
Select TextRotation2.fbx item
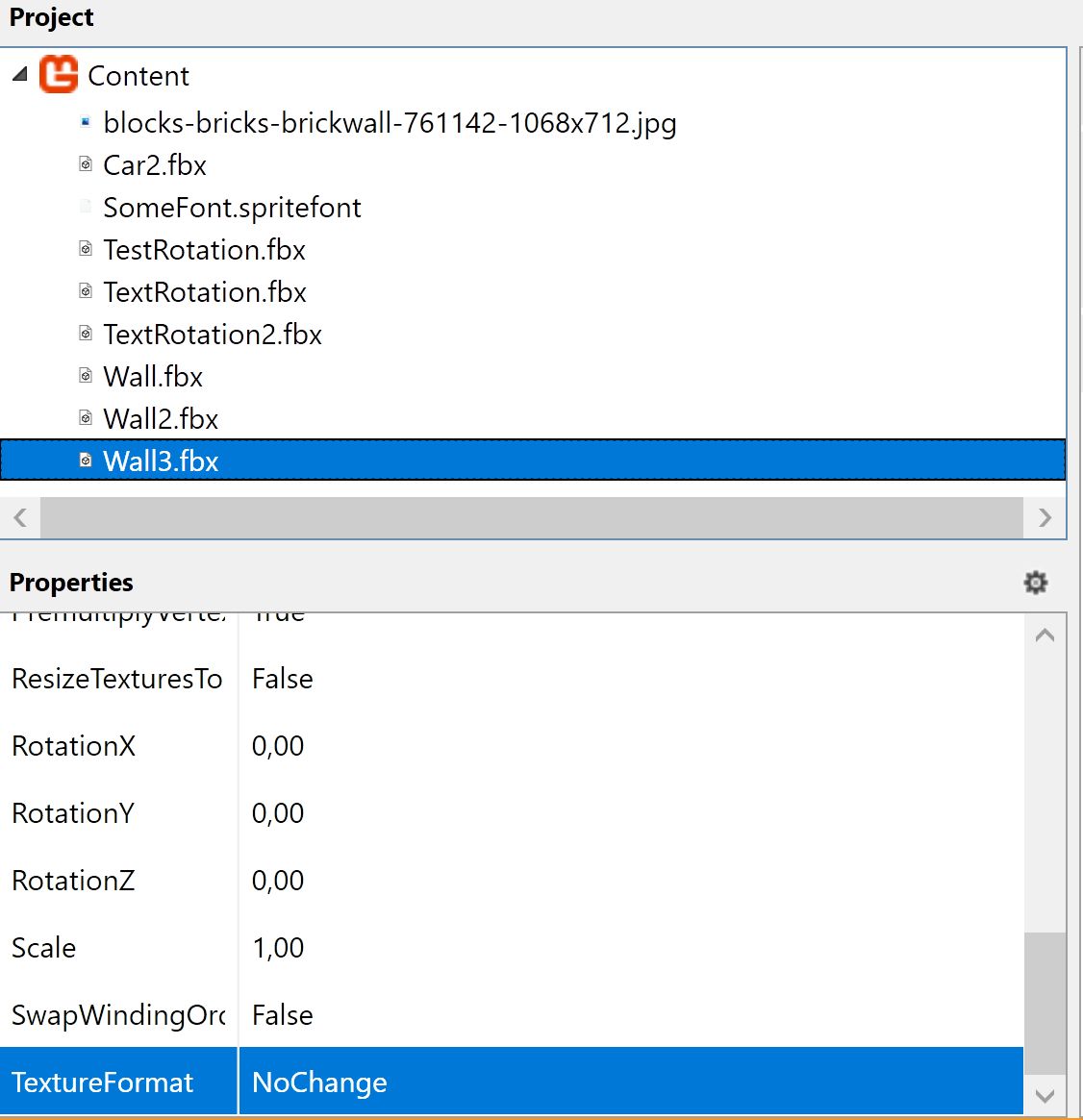[213, 334]
